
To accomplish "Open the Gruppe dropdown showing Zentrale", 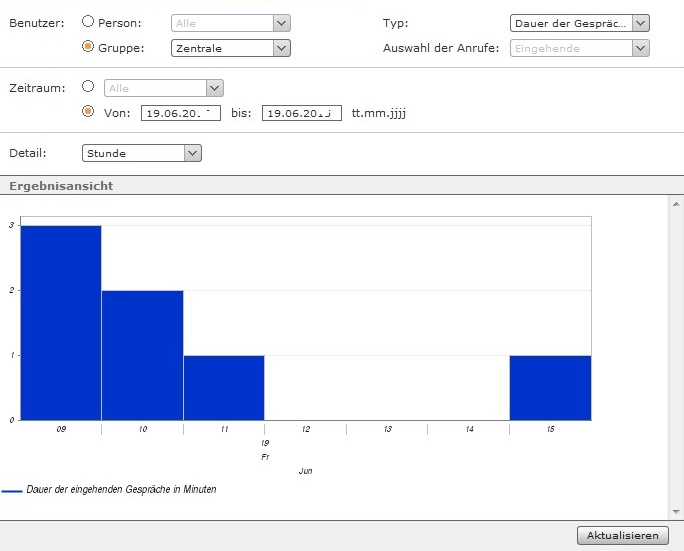I will (230, 47).
